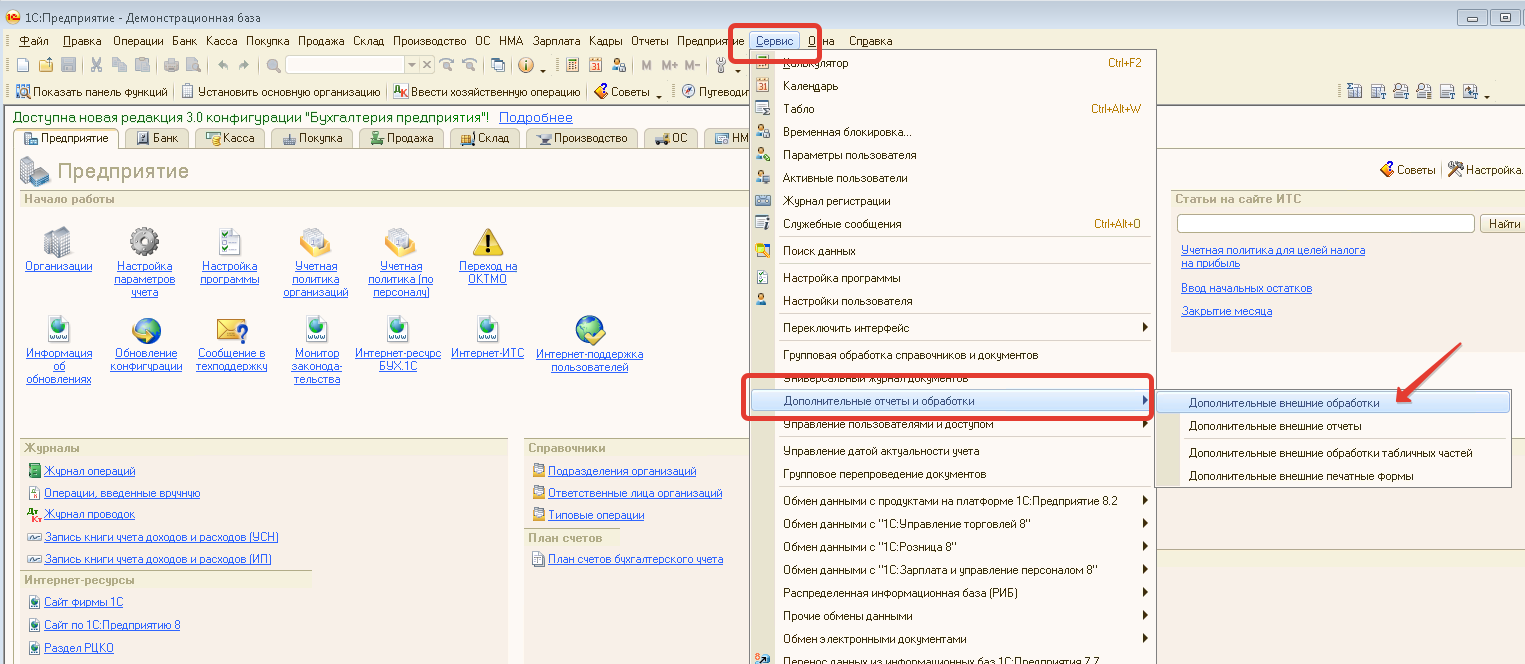Open Журнал операций link
The height and width of the screenshot is (664, 1525).
pyautogui.click(x=89, y=471)
